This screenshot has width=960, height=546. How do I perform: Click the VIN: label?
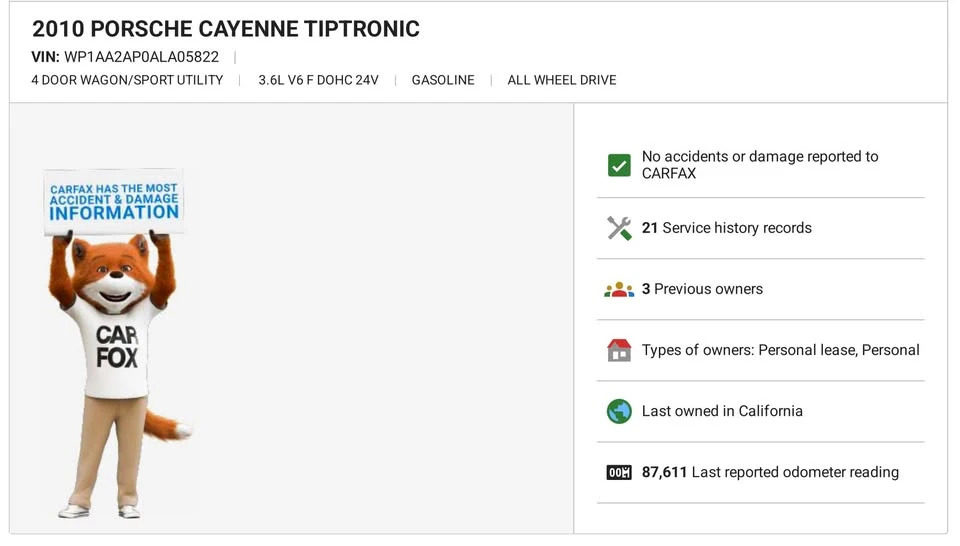tap(45, 57)
